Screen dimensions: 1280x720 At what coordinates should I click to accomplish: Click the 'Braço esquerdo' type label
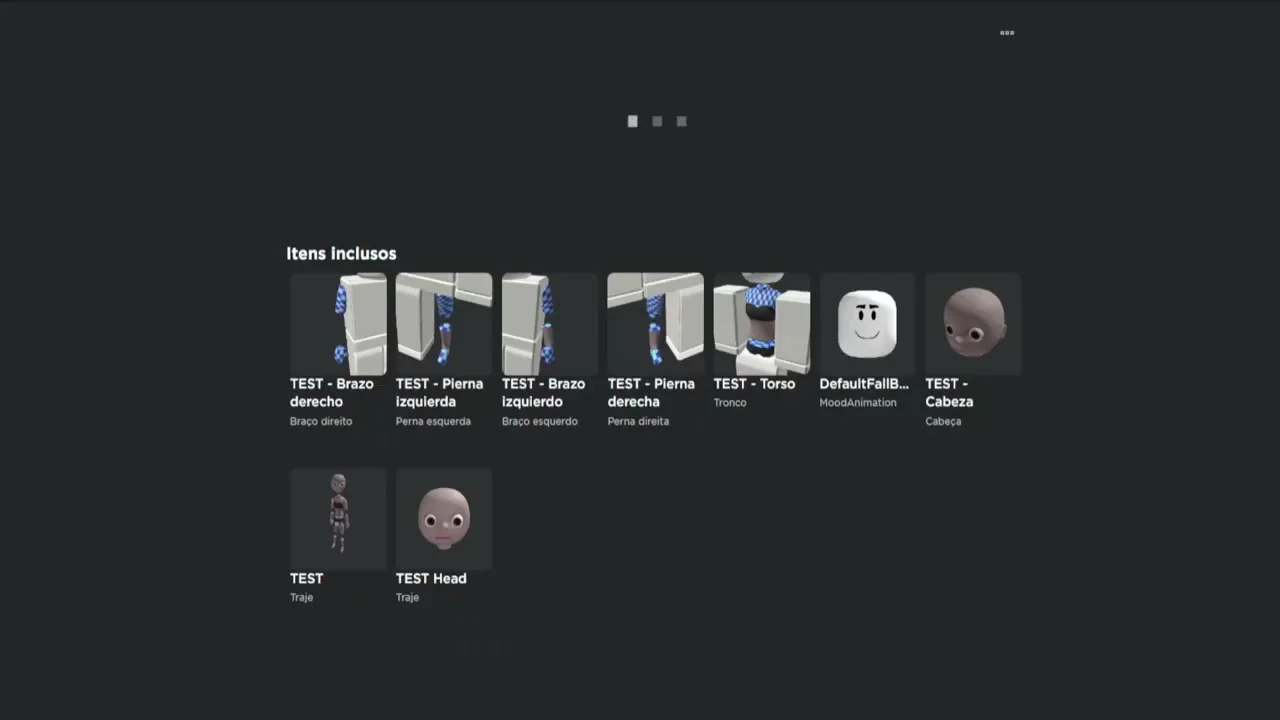click(x=540, y=421)
